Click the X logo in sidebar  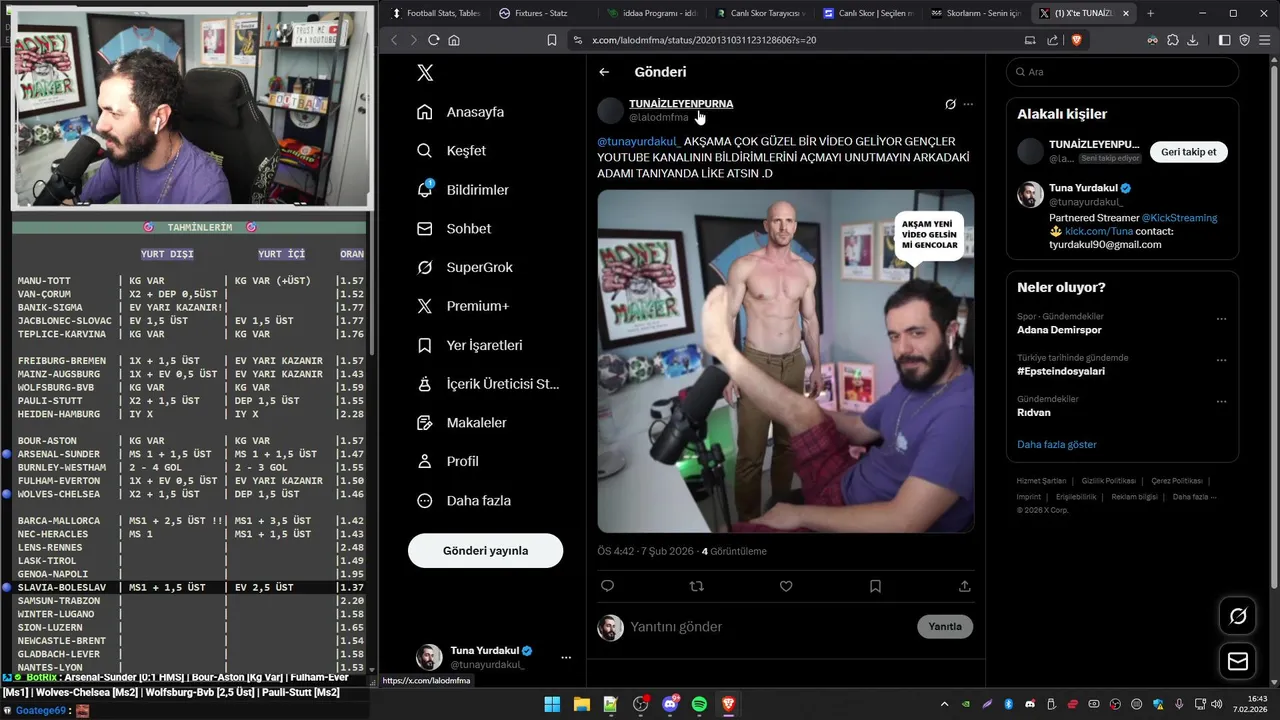[425, 73]
